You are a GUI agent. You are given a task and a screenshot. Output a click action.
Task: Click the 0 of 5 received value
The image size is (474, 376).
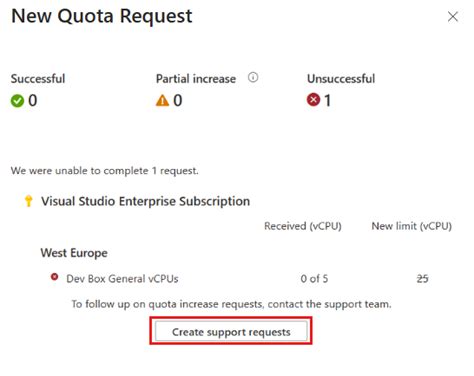pyautogui.click(x=314, y=279)
